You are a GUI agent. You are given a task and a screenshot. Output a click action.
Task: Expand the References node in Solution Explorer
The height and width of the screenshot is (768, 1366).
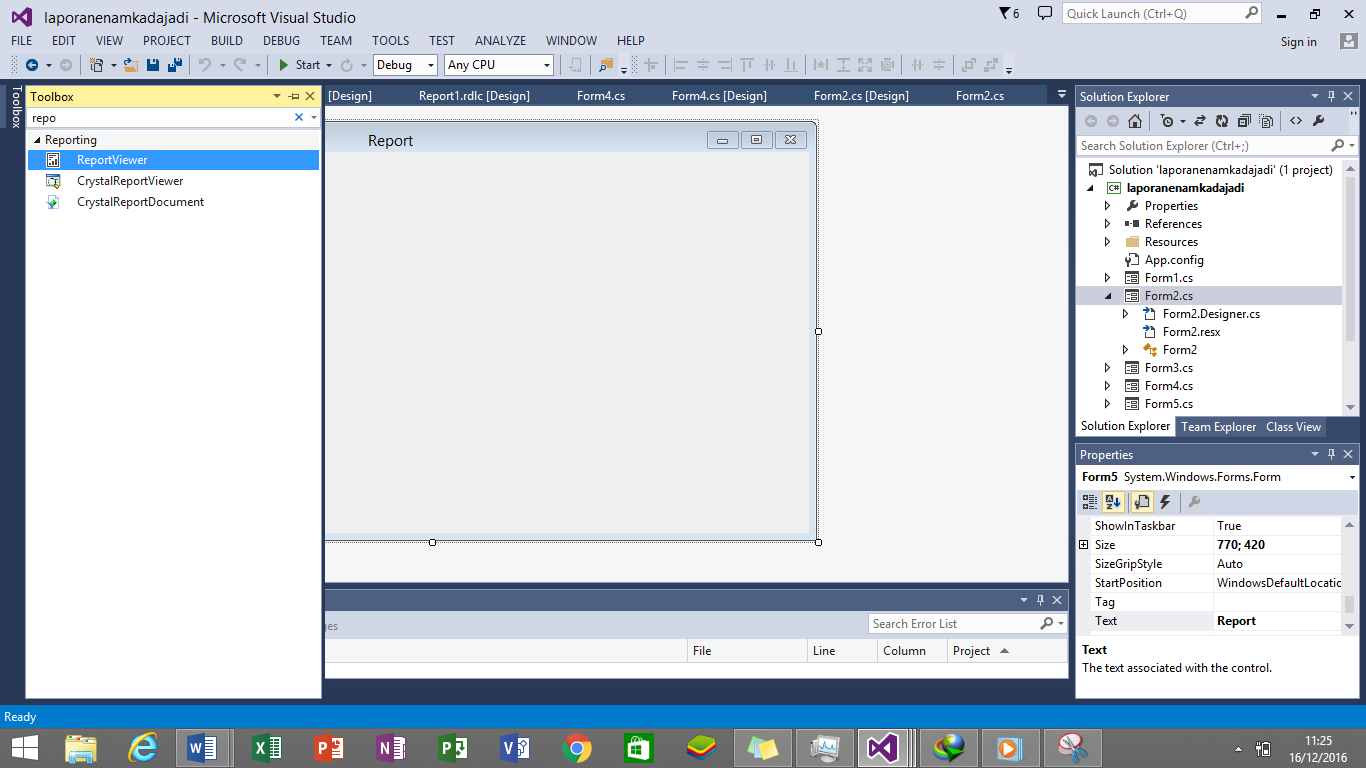1108,223
